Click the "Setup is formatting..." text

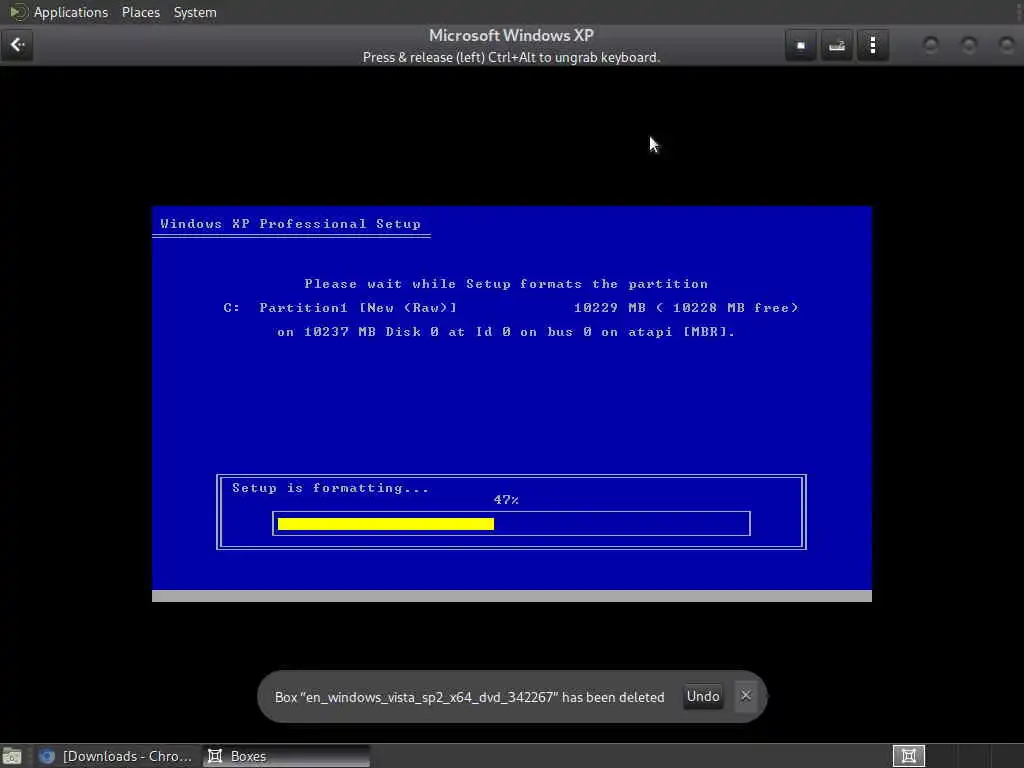(x=330, y=488)
